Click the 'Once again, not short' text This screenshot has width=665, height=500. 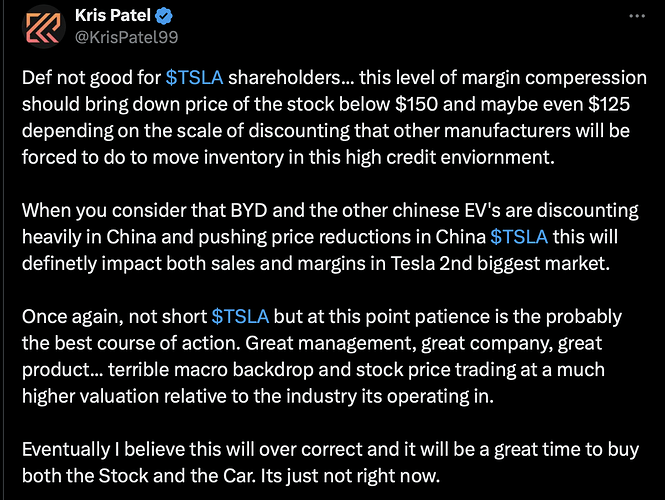click(x=115, y=317)
